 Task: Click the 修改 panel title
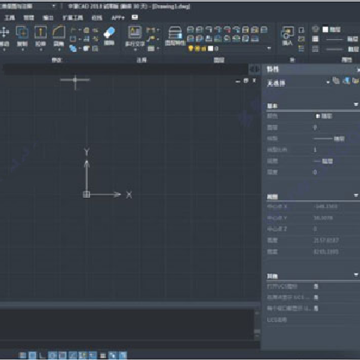pos(57,60)
